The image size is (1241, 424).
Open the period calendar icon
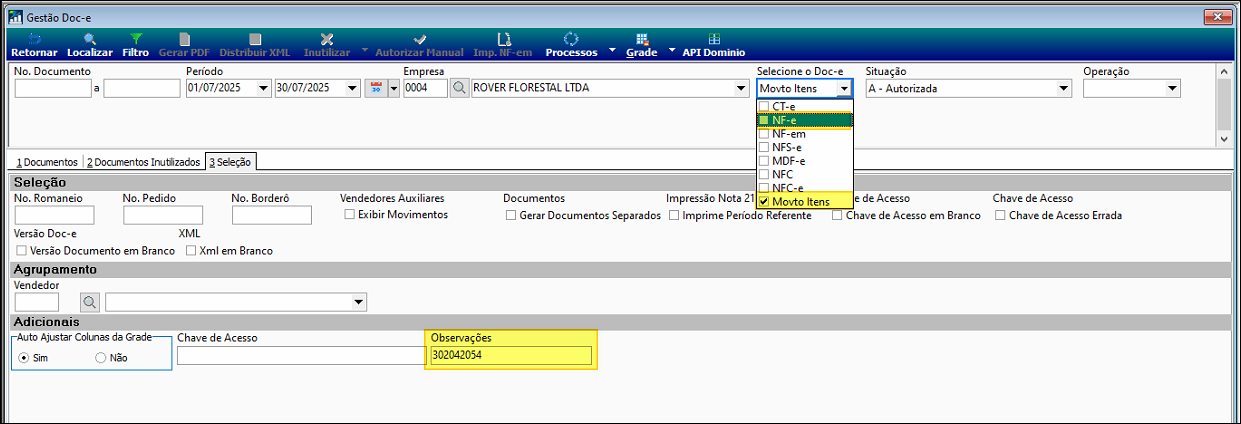point(378,88)
